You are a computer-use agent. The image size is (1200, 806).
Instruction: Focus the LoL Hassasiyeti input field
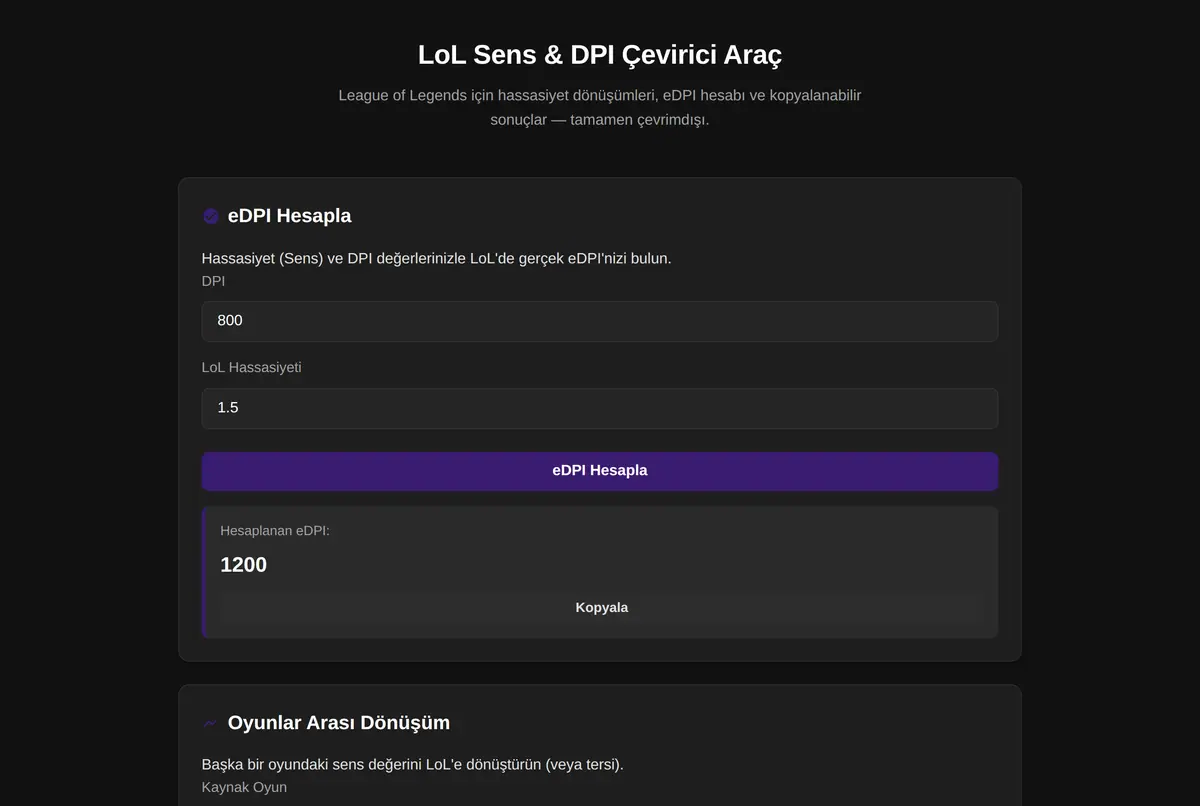[600, 408]
